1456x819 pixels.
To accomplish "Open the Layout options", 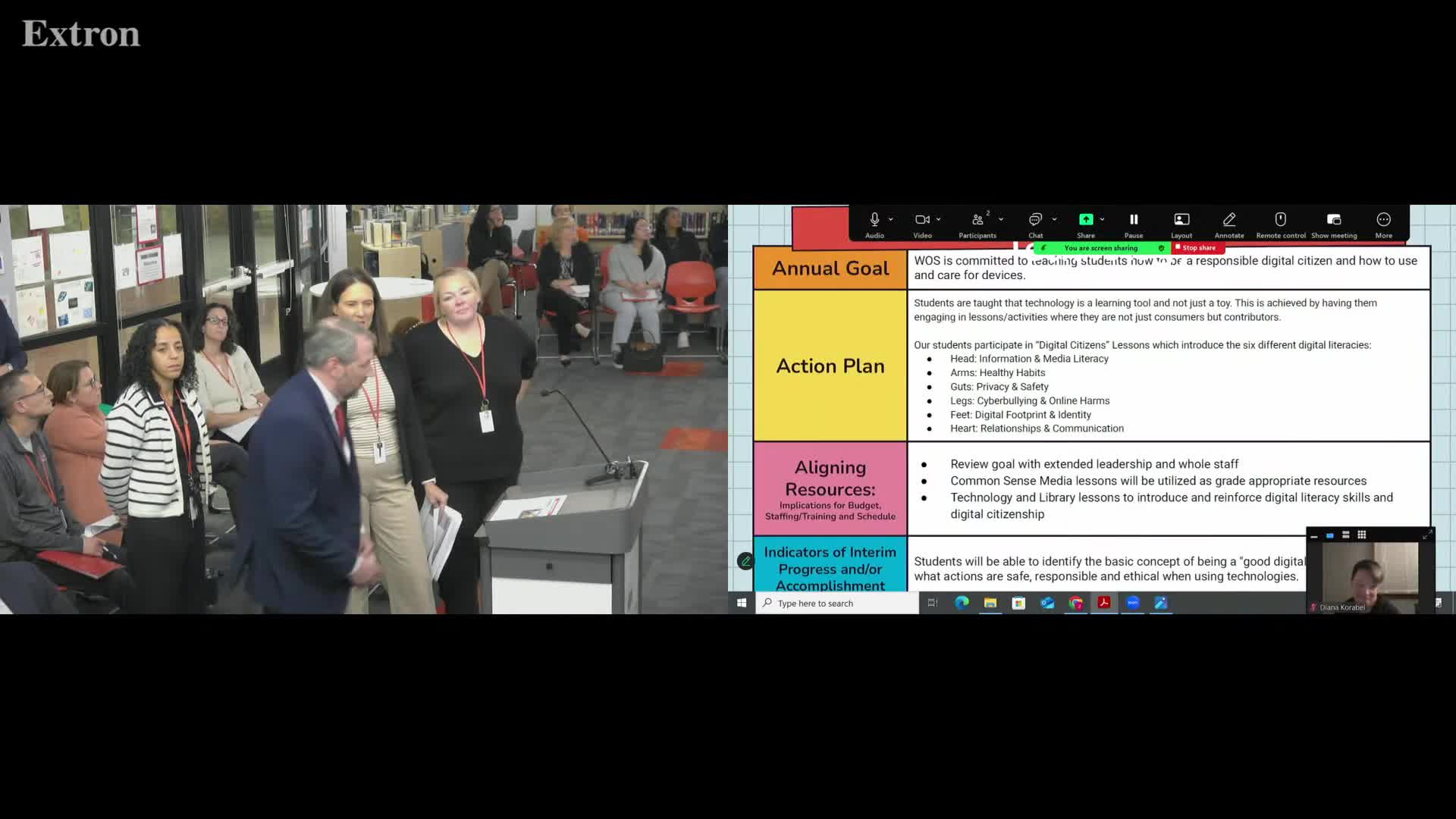I will (x=1181, y=220).
